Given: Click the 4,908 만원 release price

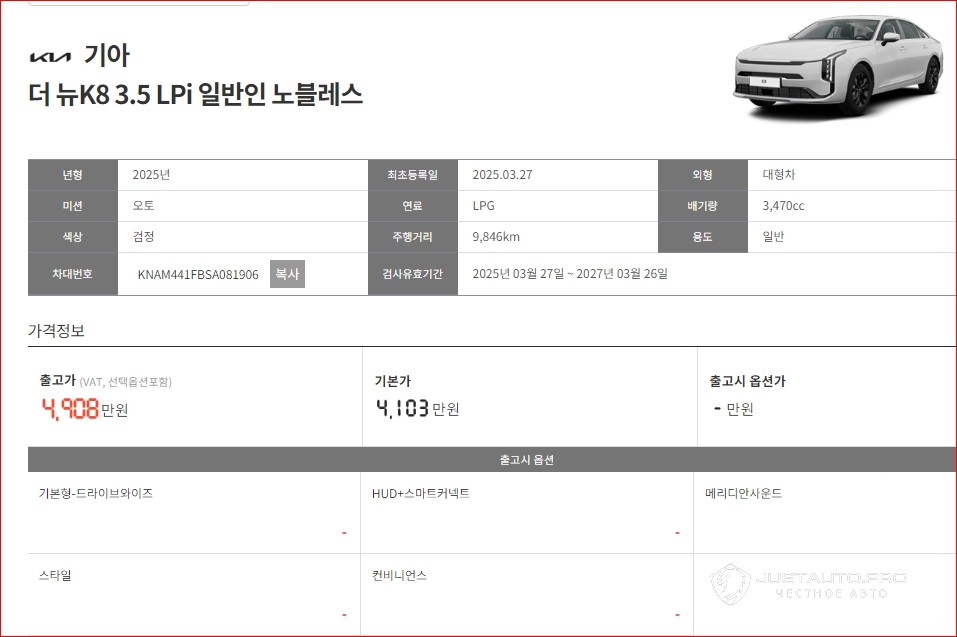Looking at the screenshot, I should click(84, 408).
